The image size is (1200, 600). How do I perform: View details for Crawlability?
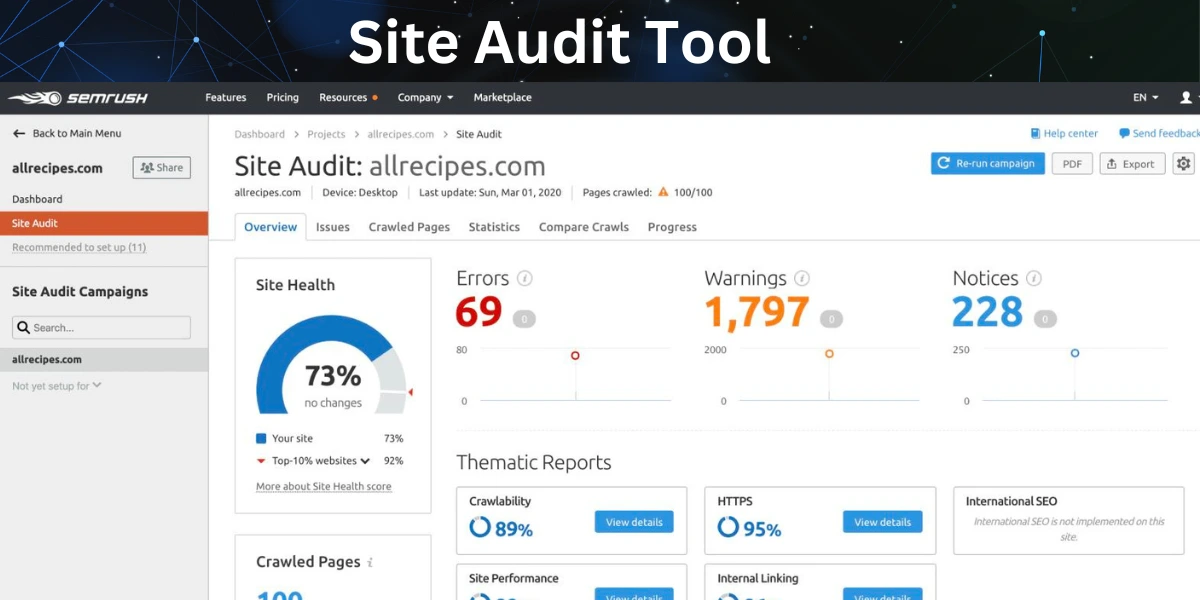[634, 522]
